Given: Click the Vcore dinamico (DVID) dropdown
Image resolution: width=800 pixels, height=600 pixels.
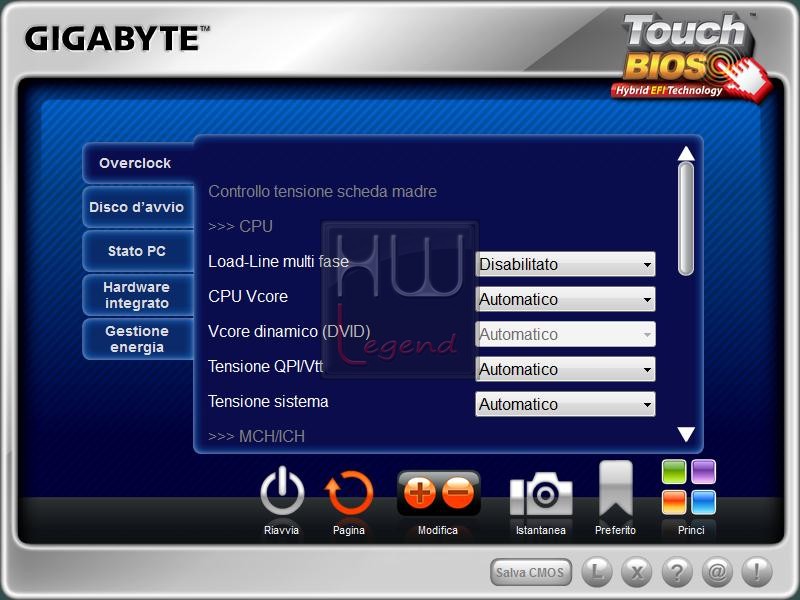Looking at the screenshot, I should coord(565,334).
